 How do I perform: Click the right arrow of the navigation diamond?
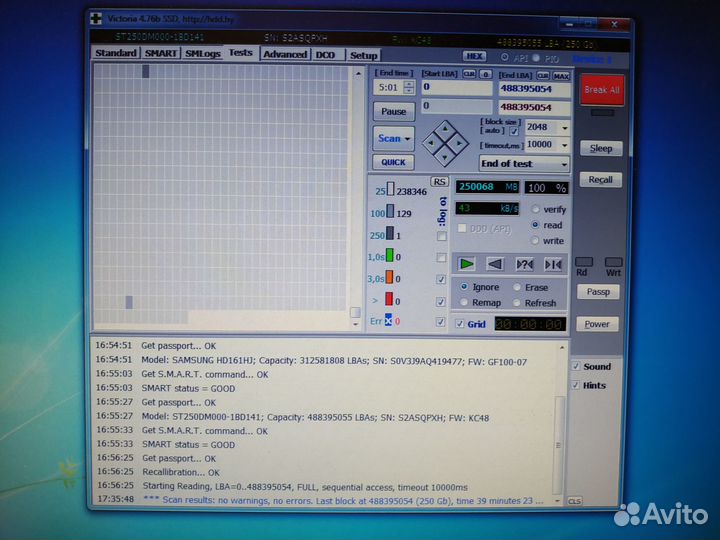click(459, 143)
